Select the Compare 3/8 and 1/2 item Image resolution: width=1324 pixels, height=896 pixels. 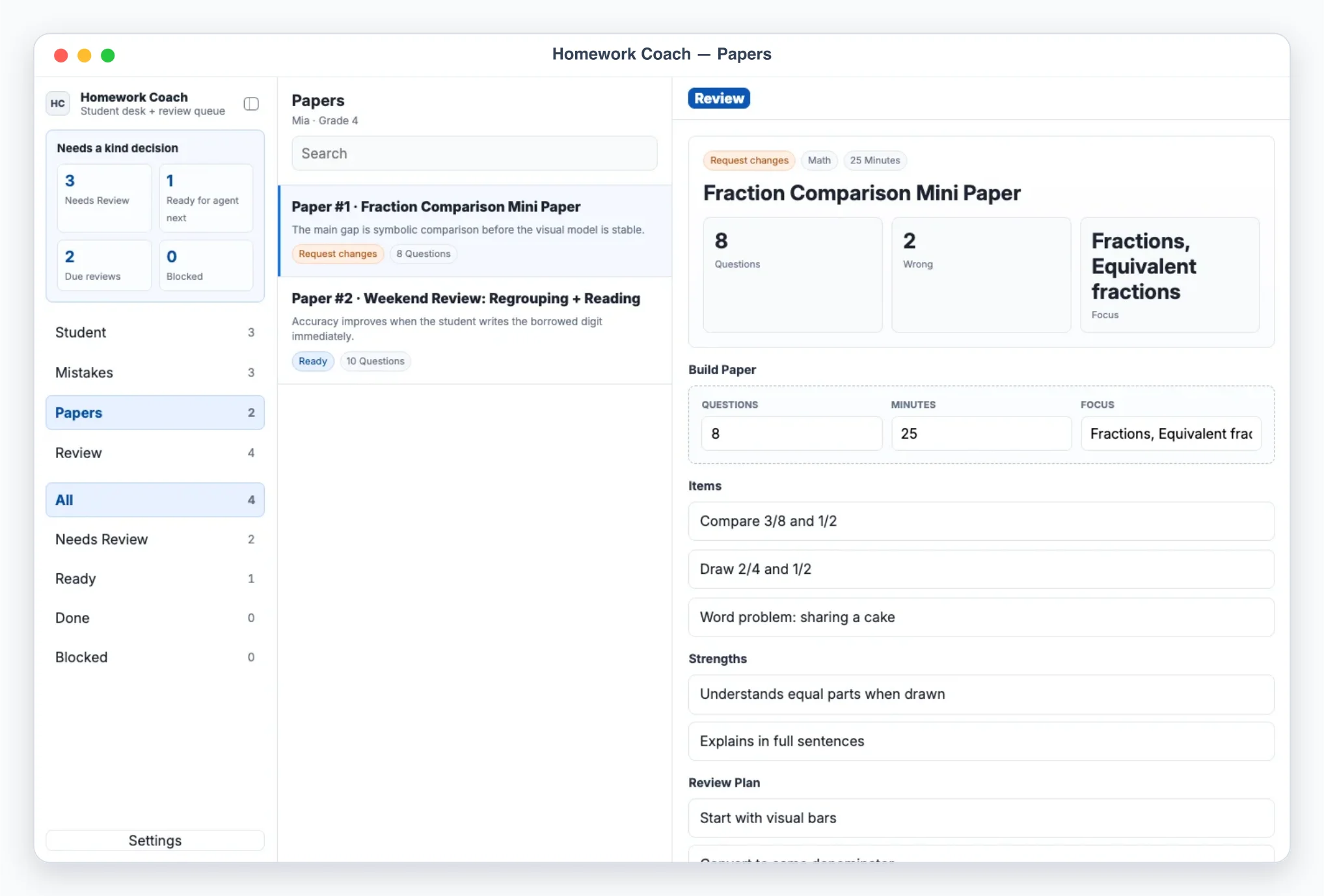coord(981,521)
